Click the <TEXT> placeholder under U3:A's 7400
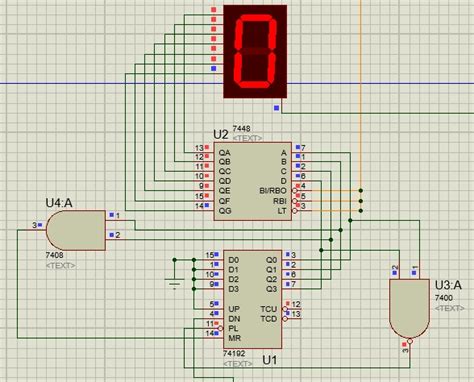Viewport: 474px width, 382px height. coord(450,308)
